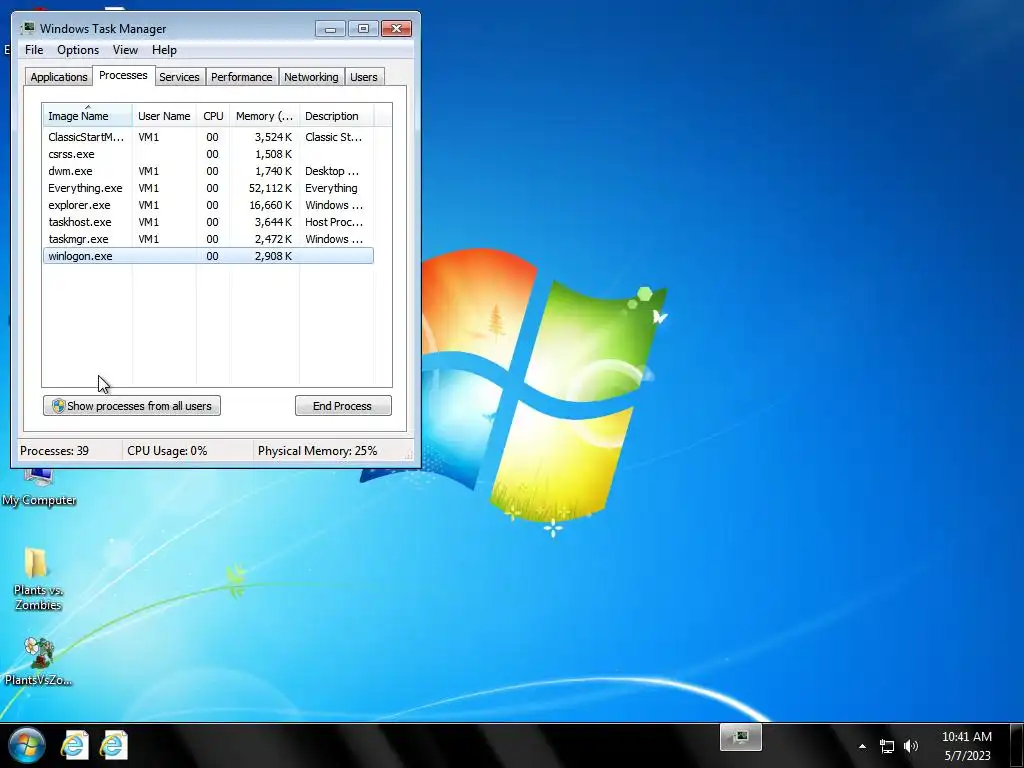This screenshot has width=1024, height=768.
Task: Click Show processes from all users
Action: pos(132,406)
